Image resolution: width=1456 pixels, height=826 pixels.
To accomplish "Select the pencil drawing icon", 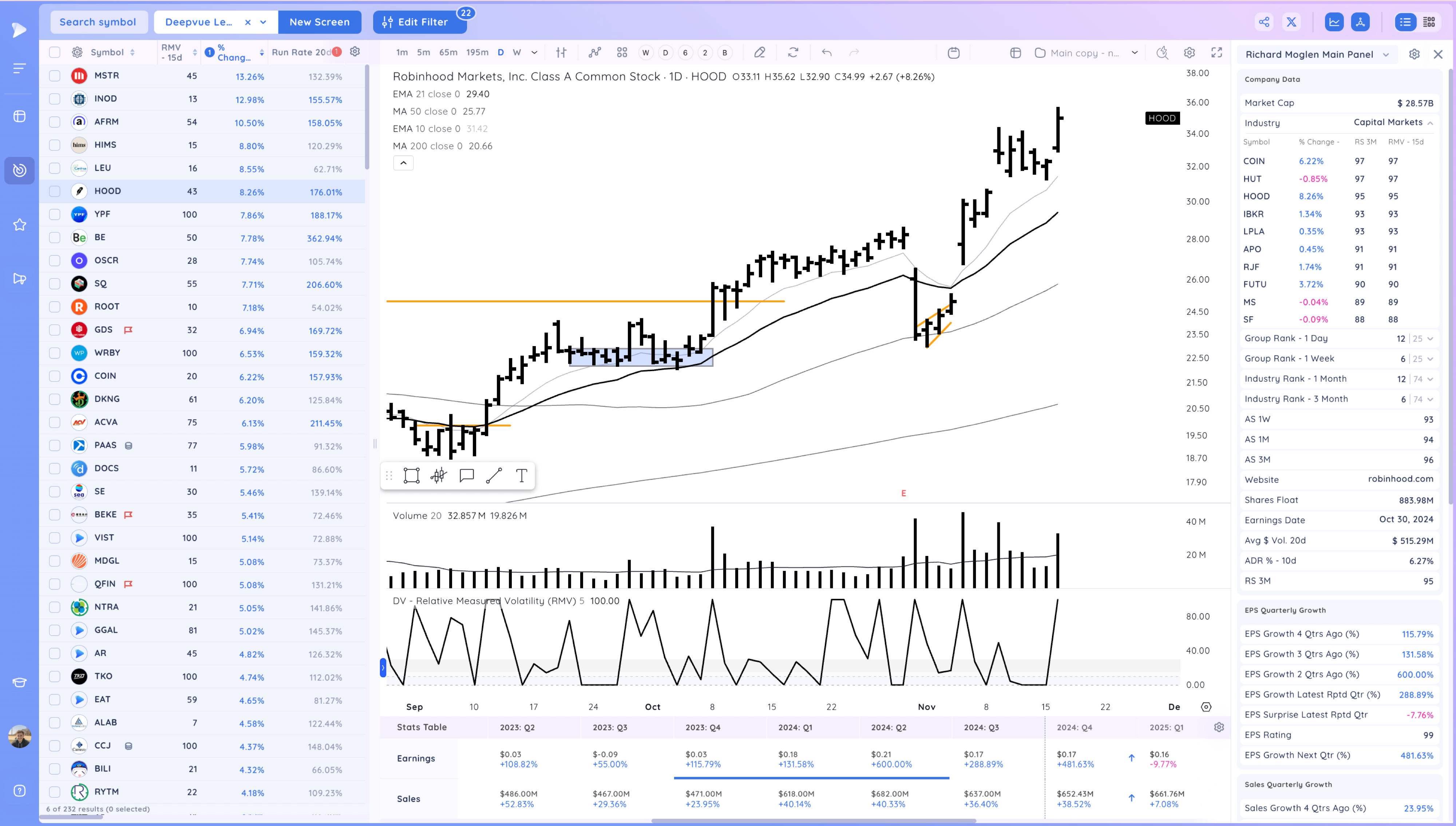I will 759,52.
